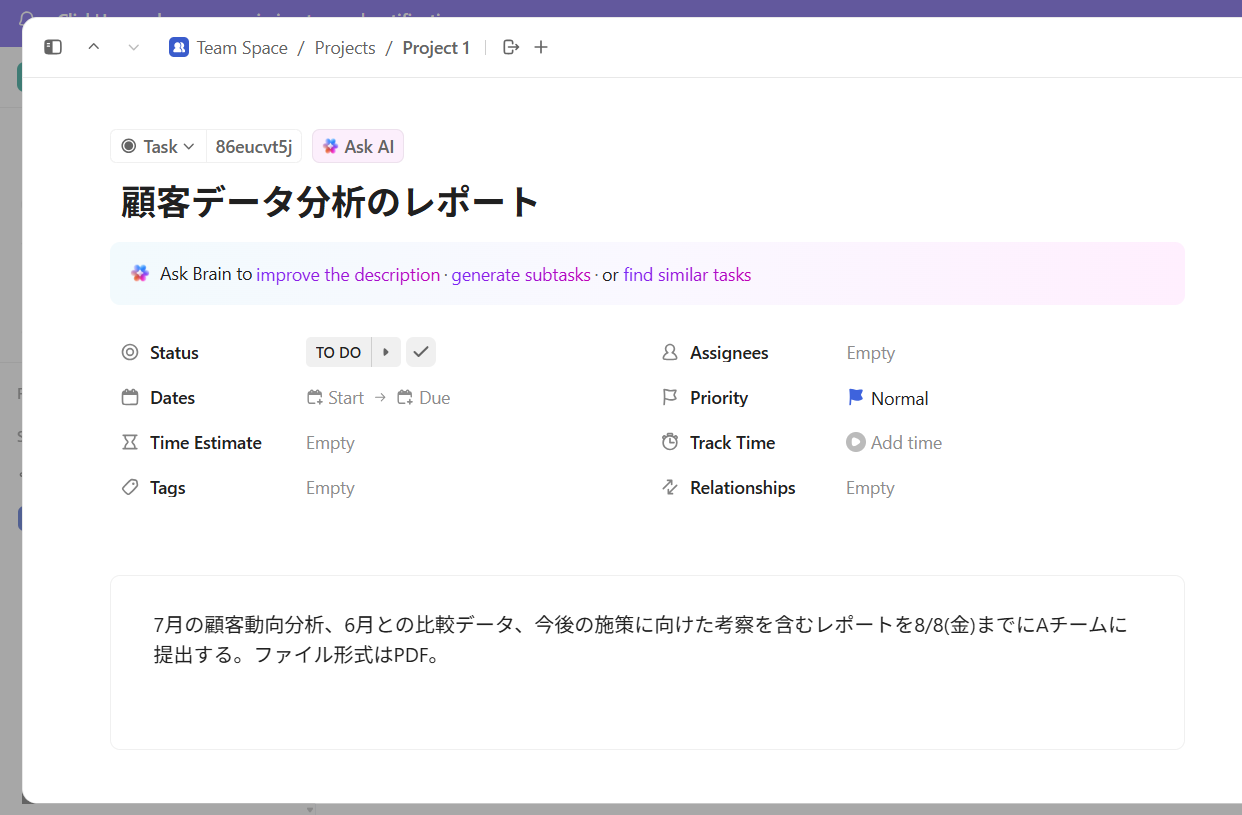Open the TO DO status selector
This screenshot has height=815, width=1242.
pos(338,352)
